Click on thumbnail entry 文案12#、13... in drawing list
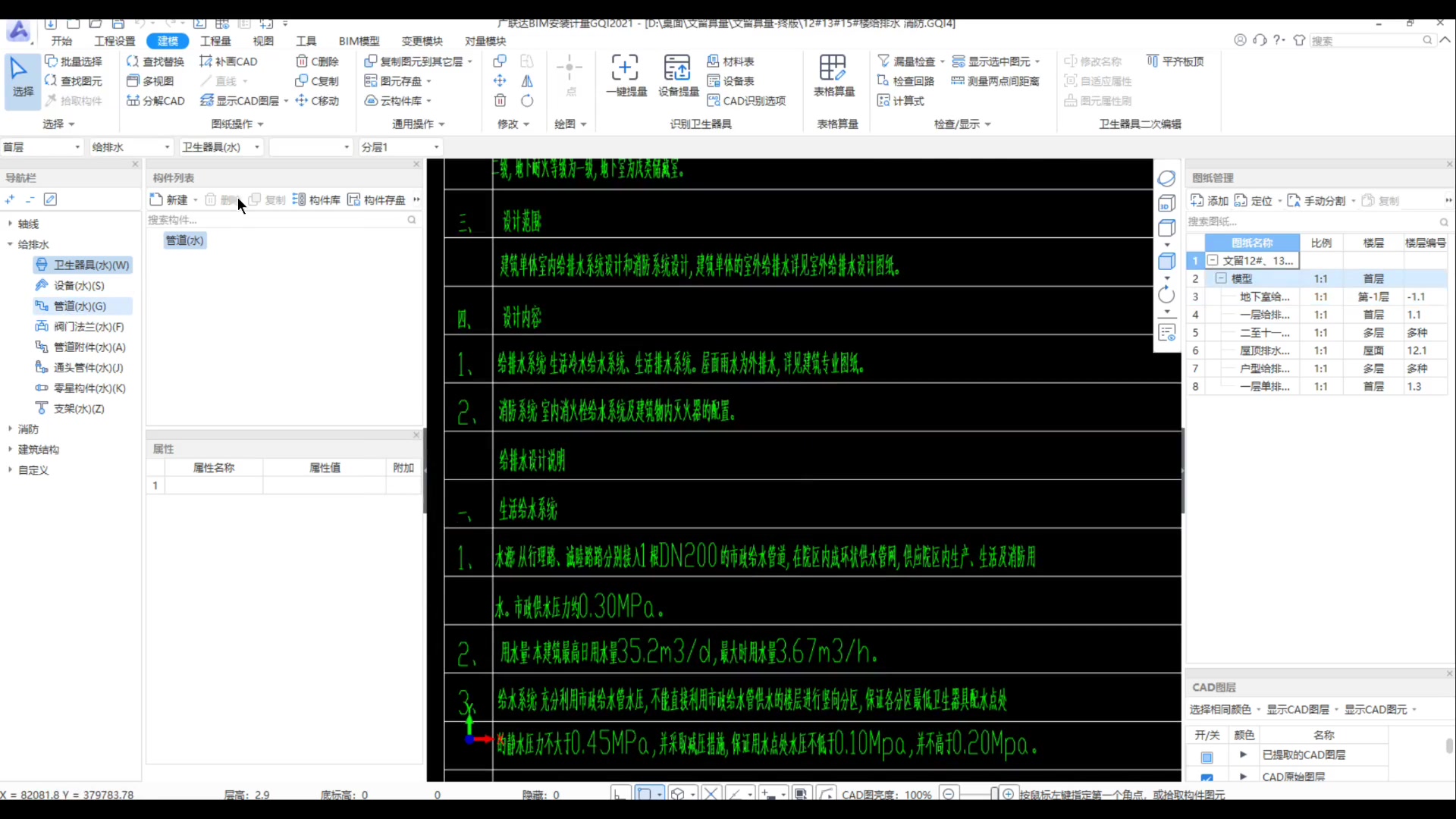1456x819 pixels. click(x=1256, y=260)
